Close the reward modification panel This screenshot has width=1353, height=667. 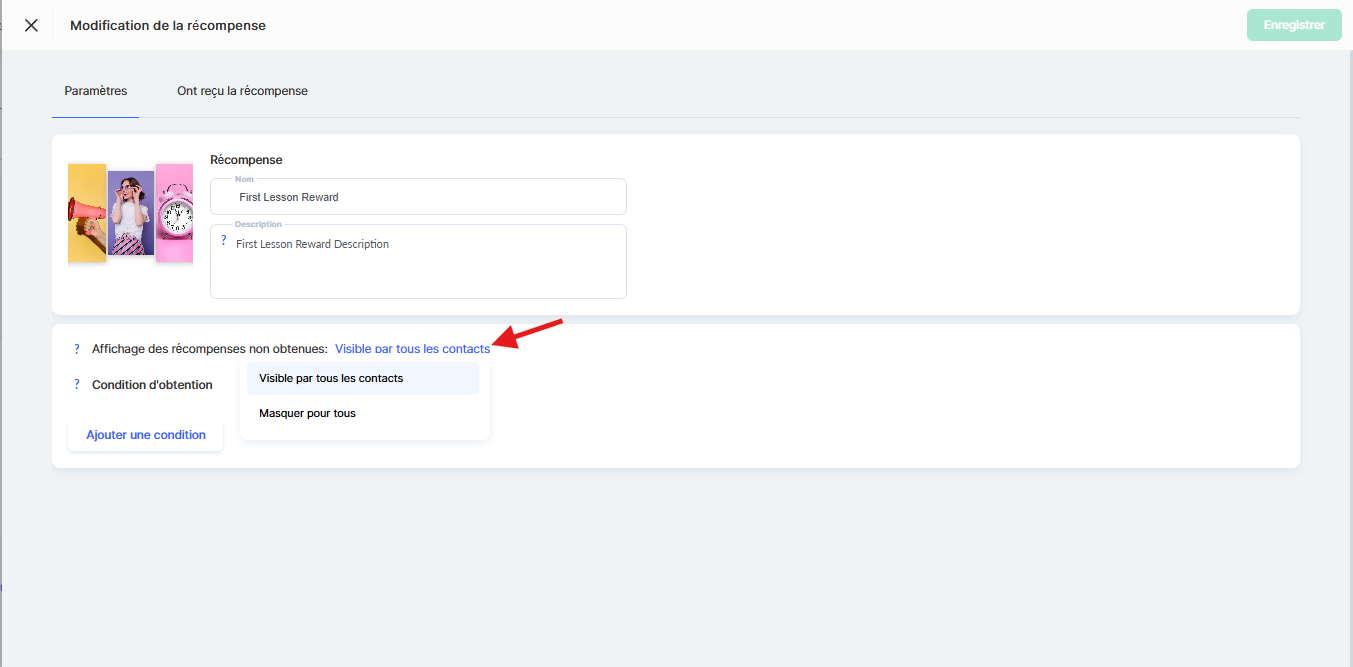pos(31,25)
